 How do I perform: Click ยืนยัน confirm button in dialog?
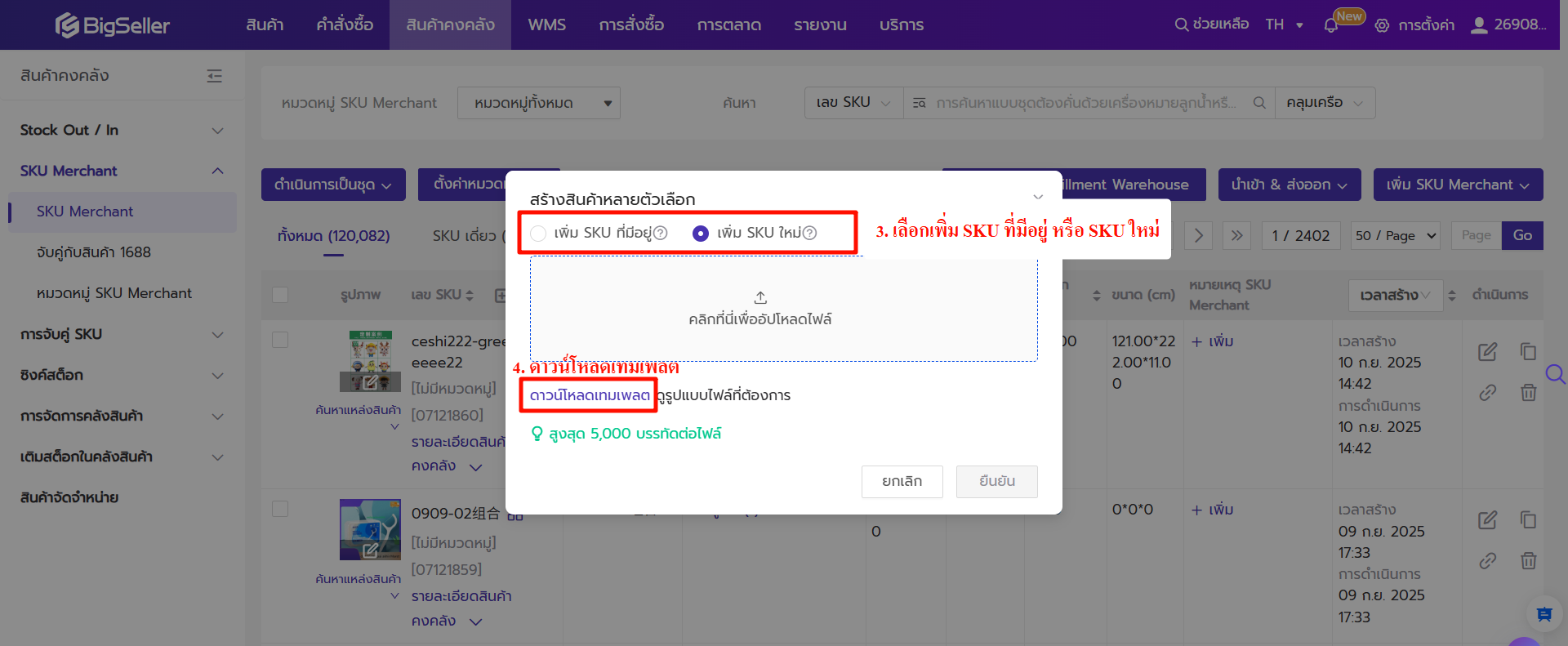997,482
